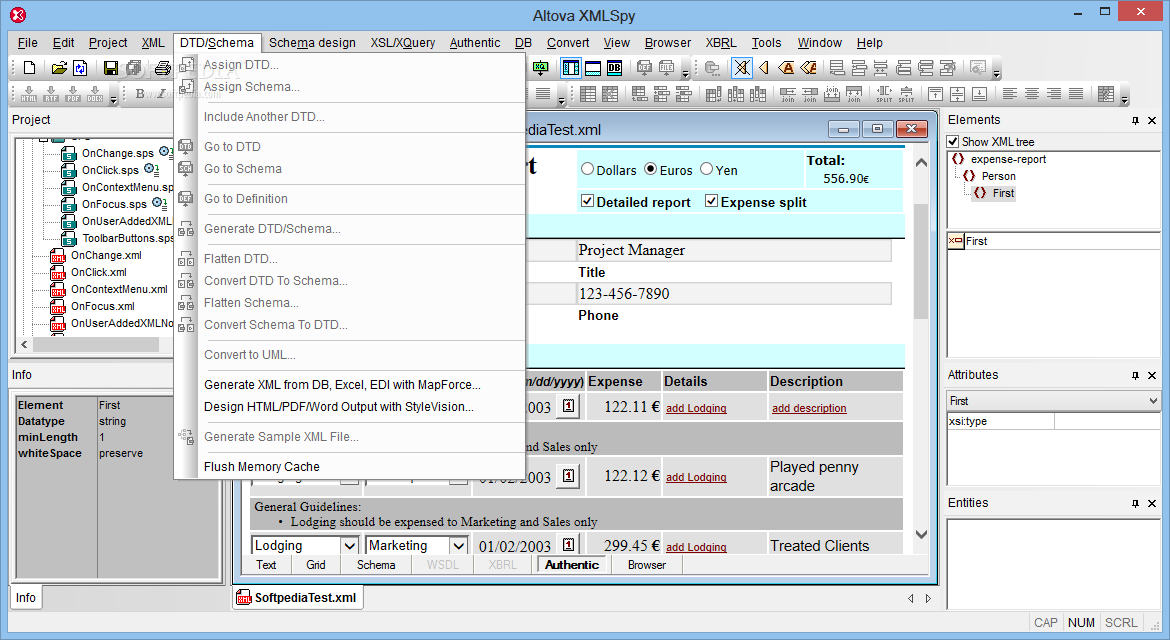This screenshot has height=640, width=1170.
Task: Switch to the Browser view tab
Action: (x=647, y=565)
